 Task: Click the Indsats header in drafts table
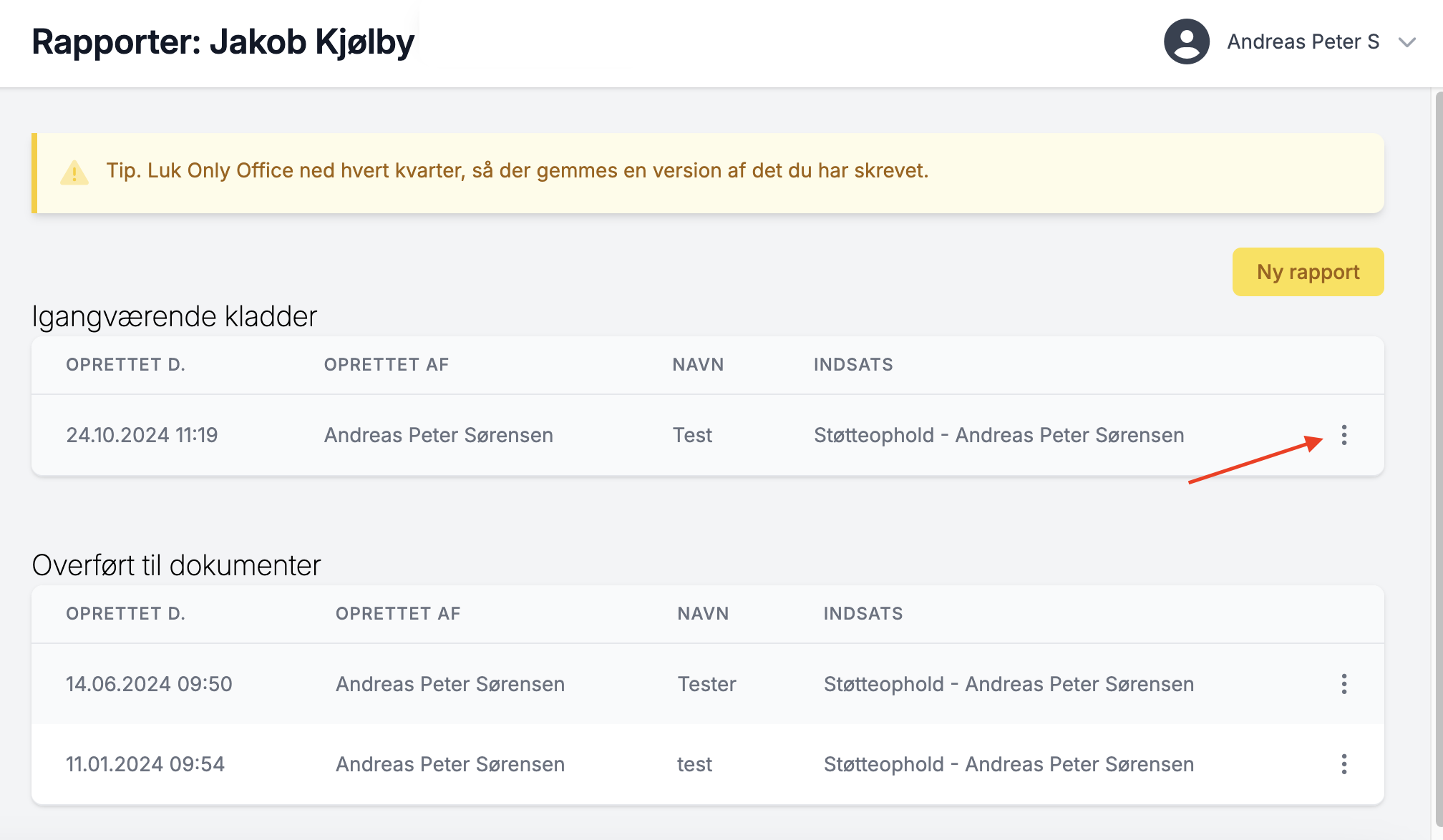point(853,365)
